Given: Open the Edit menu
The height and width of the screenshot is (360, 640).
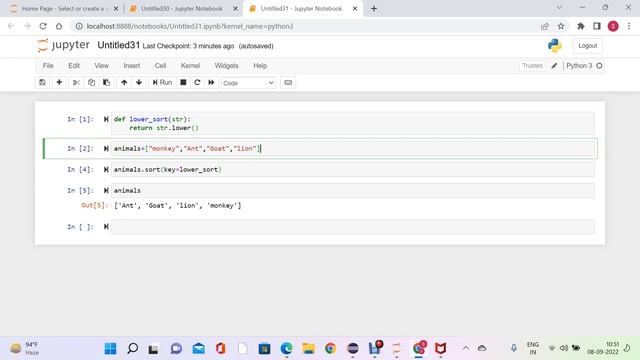Looking at the screenshot, I should (x=74, y=65).
